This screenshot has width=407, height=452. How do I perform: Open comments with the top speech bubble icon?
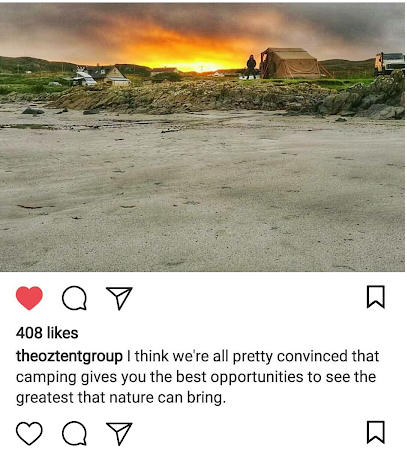pos(74,298)
